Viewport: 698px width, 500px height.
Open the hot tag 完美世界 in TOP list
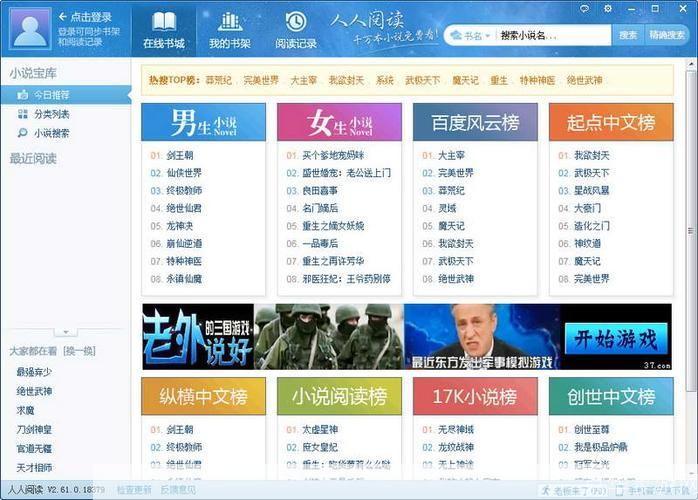pyautogui.click(x=261, y=80)
